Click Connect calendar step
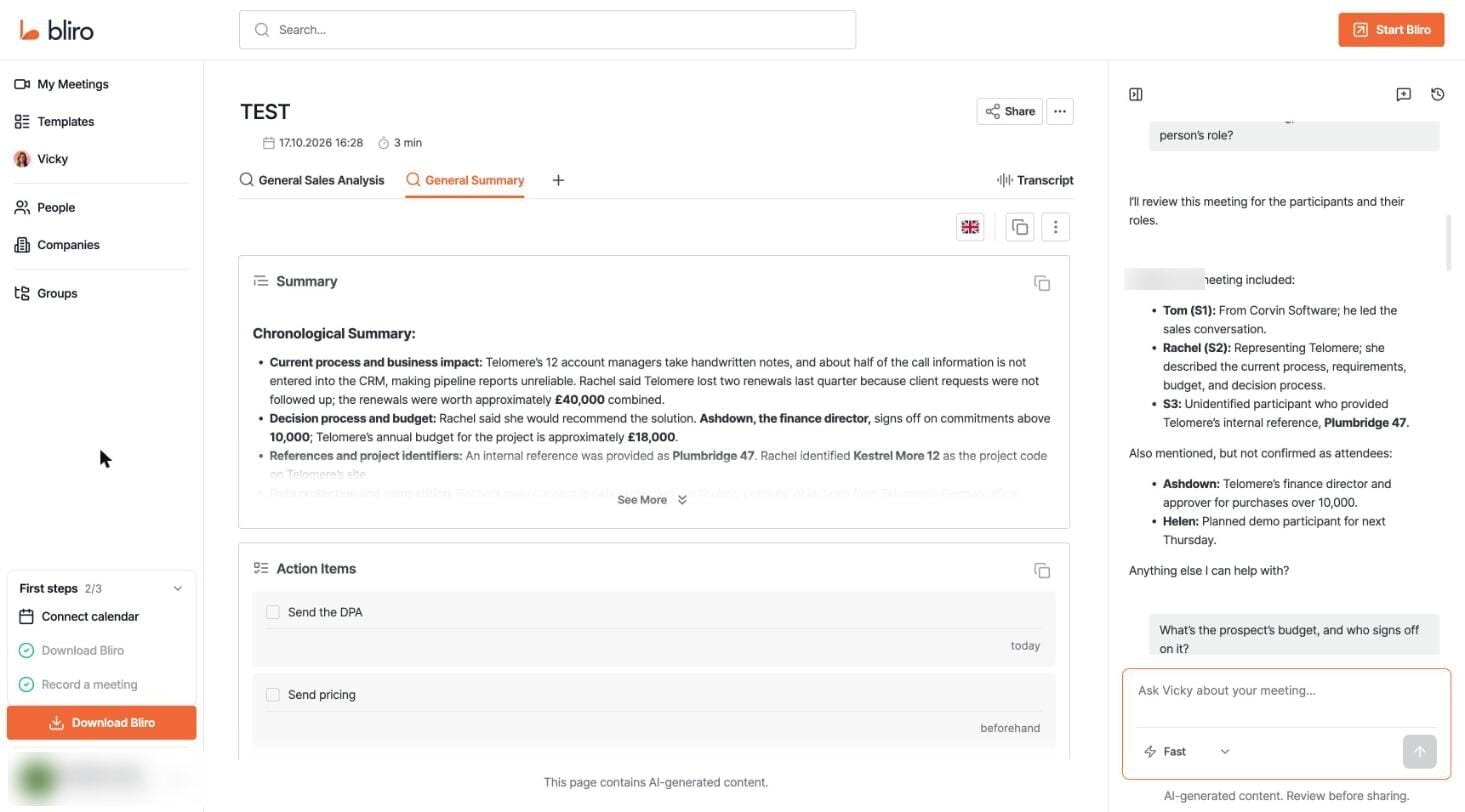 pyautogui.click(x=79, y=617)
